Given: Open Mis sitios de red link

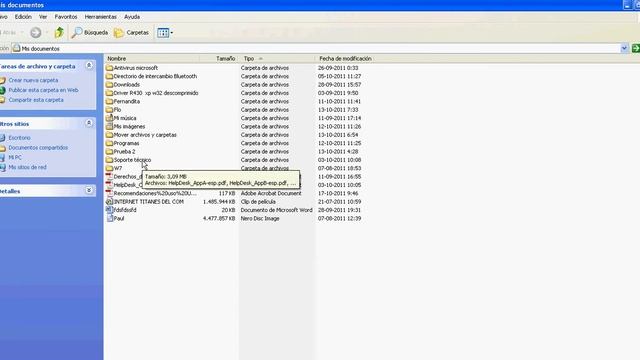Looking at the screenshot, I should coord(27,167).
